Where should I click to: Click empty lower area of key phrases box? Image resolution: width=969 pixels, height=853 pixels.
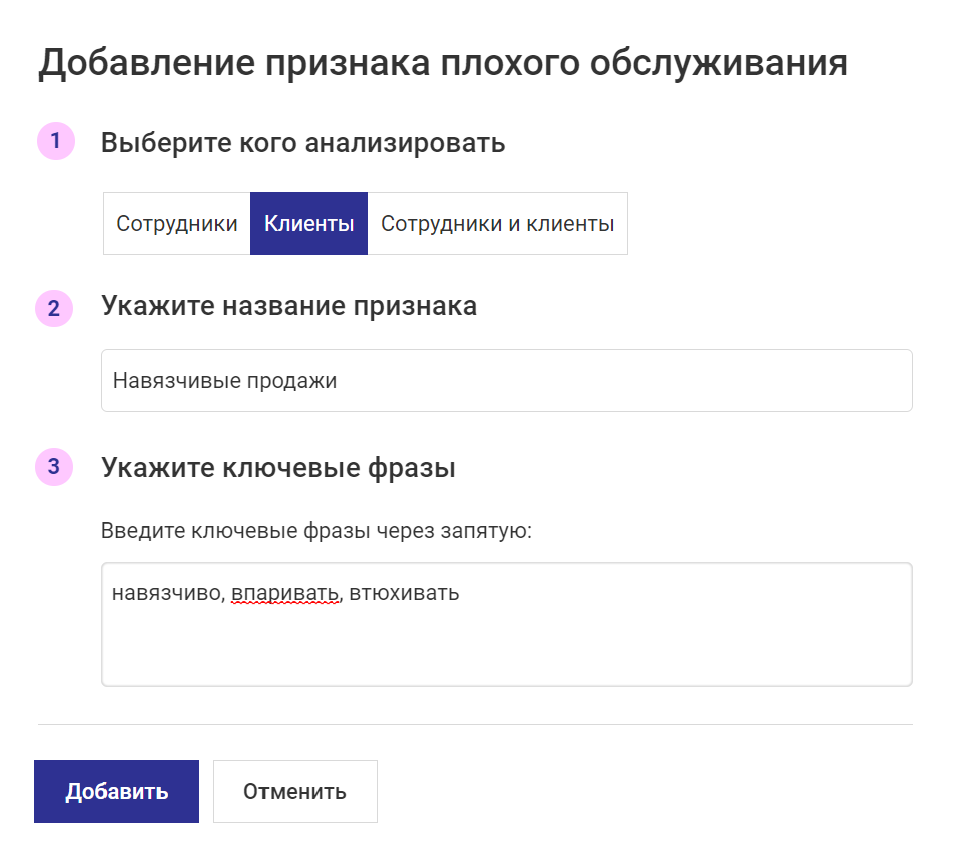(x=507, y=649)
